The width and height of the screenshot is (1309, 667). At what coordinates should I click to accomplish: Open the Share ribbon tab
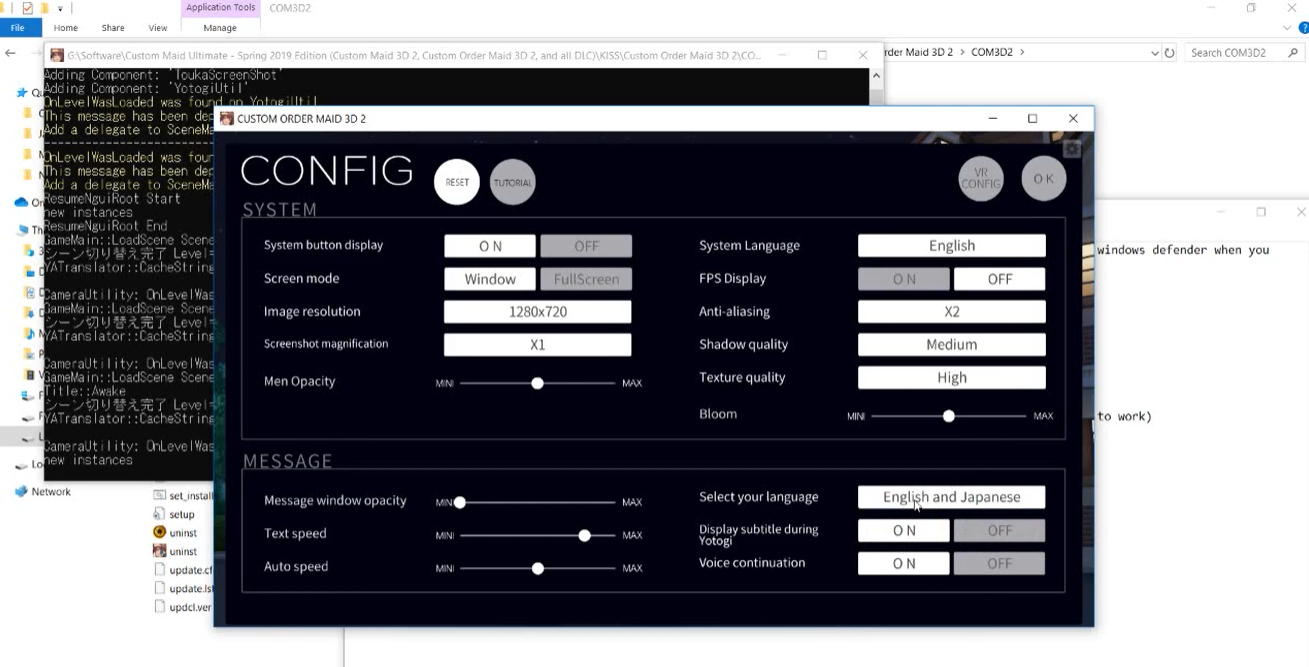pos(113,28)
